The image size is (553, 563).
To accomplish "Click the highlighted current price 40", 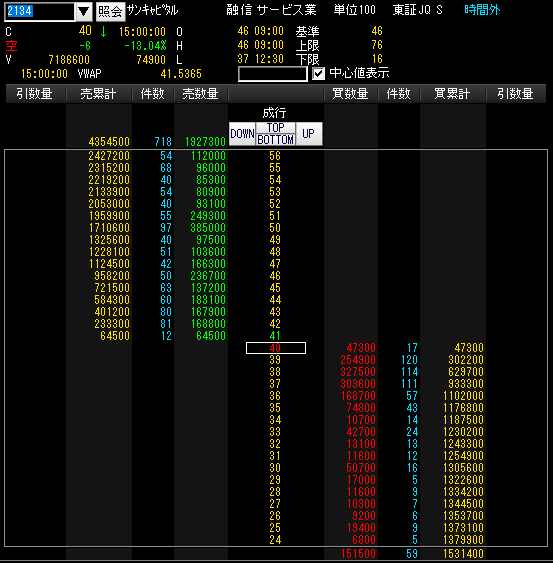I will tap(276, 348).
